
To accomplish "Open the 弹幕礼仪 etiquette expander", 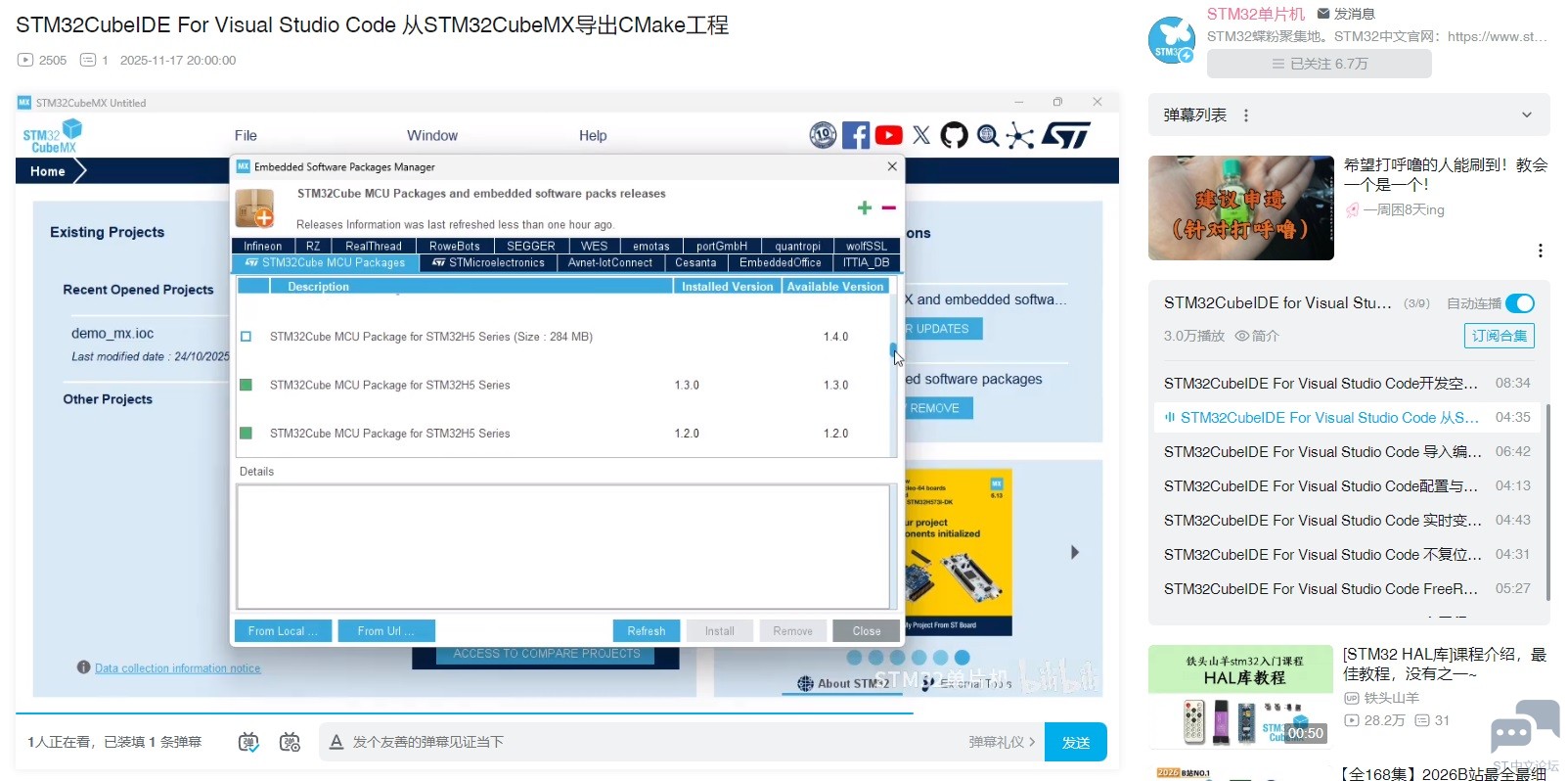I will (x=1001, y=742).
